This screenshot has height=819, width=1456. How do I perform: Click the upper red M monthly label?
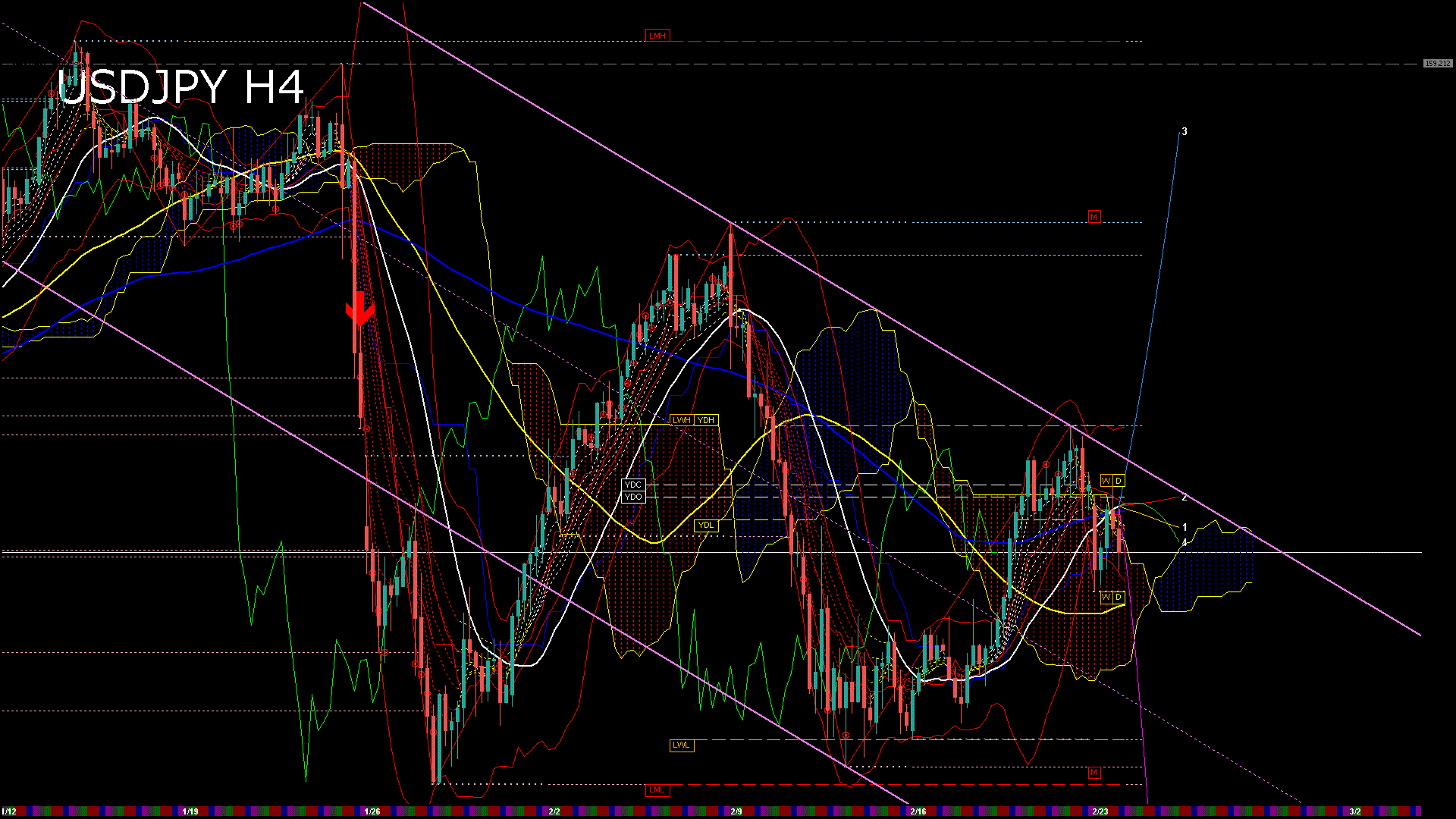coord(1094,217)
